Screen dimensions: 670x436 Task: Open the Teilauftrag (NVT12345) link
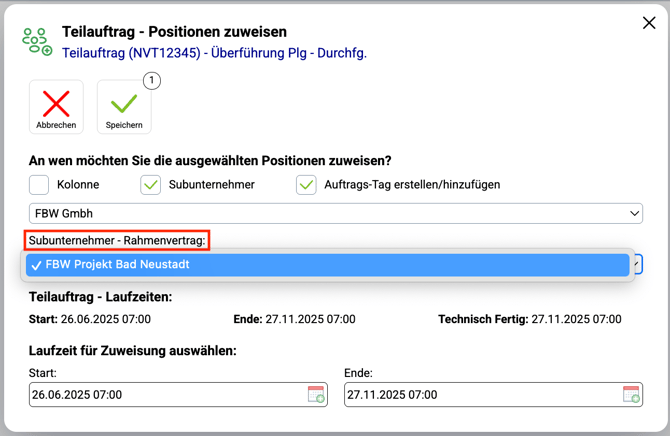click(214, 53)
